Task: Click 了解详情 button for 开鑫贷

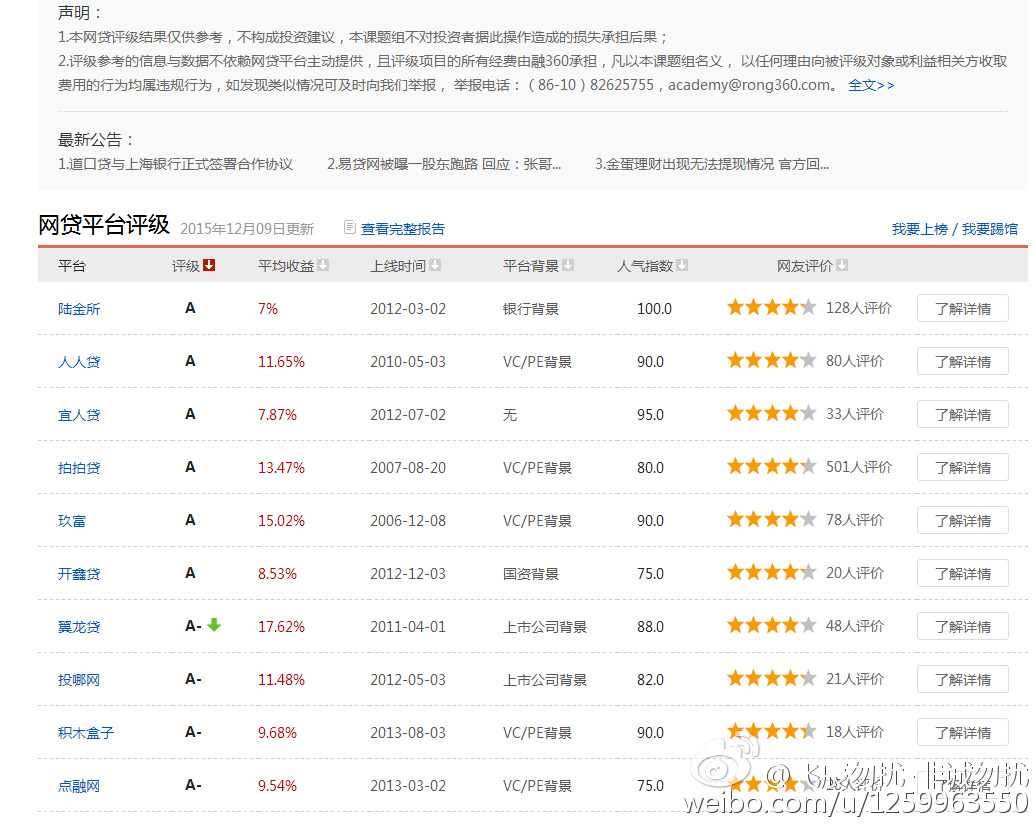Action: click(x=962, y=573)
